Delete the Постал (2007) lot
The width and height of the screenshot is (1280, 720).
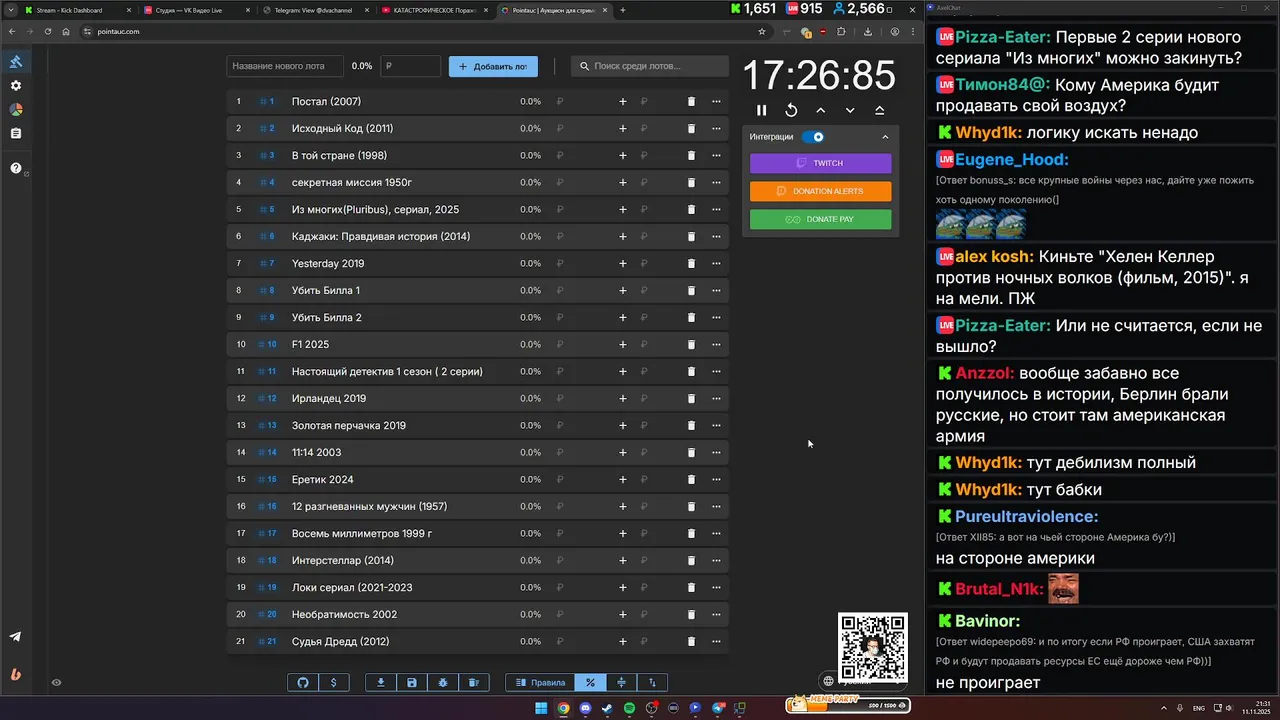691,102
